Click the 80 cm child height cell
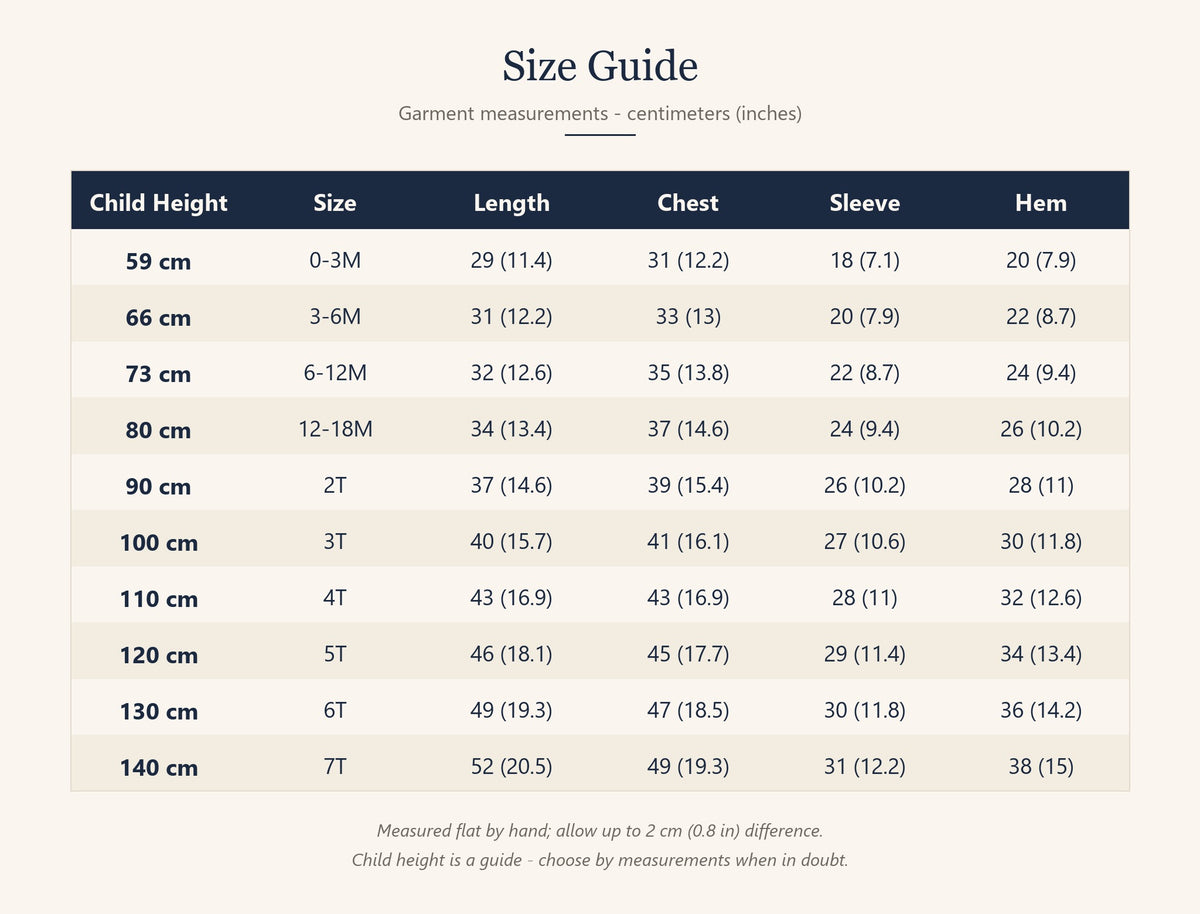1200x914 pixels. point(159,430)
